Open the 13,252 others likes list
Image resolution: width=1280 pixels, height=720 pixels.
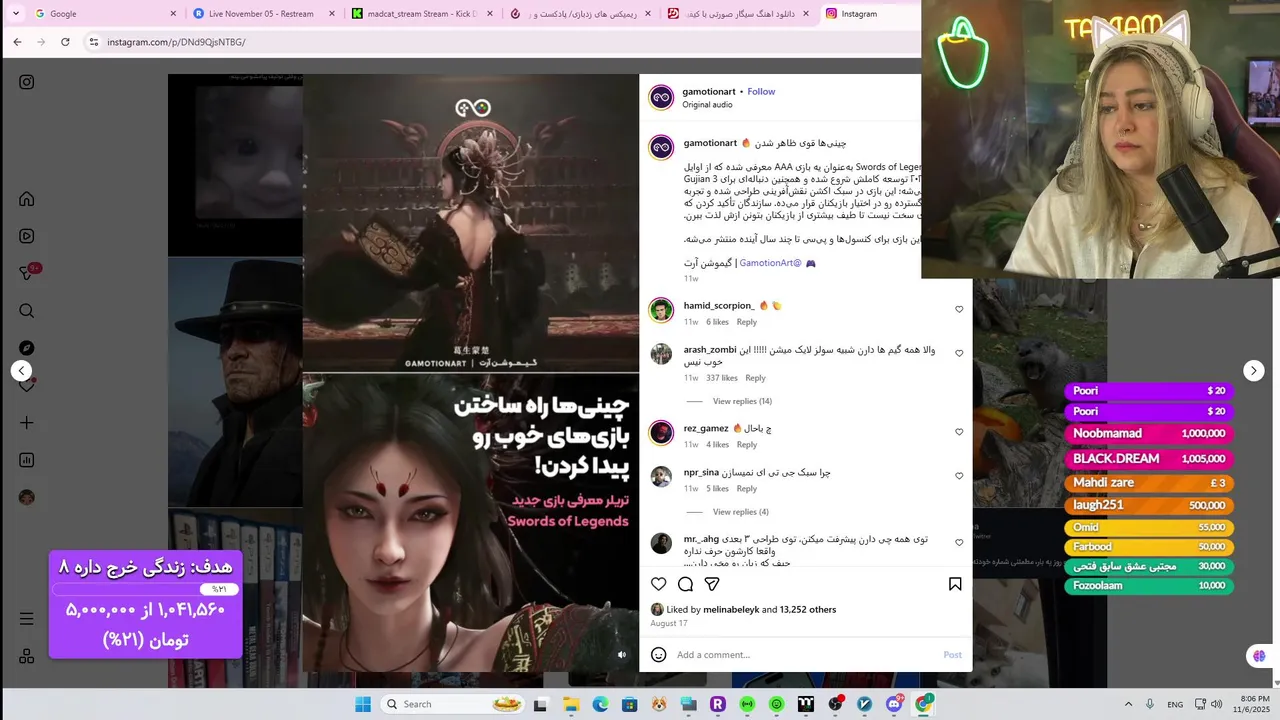(x=808, y=610)
